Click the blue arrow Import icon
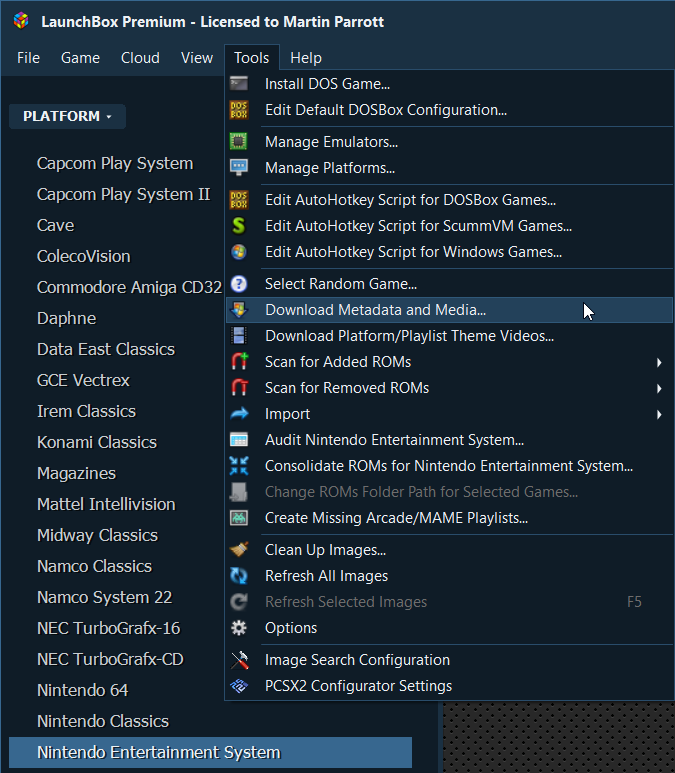The width and height of the screenshot is (675, 773). click(x=240, y=414)
